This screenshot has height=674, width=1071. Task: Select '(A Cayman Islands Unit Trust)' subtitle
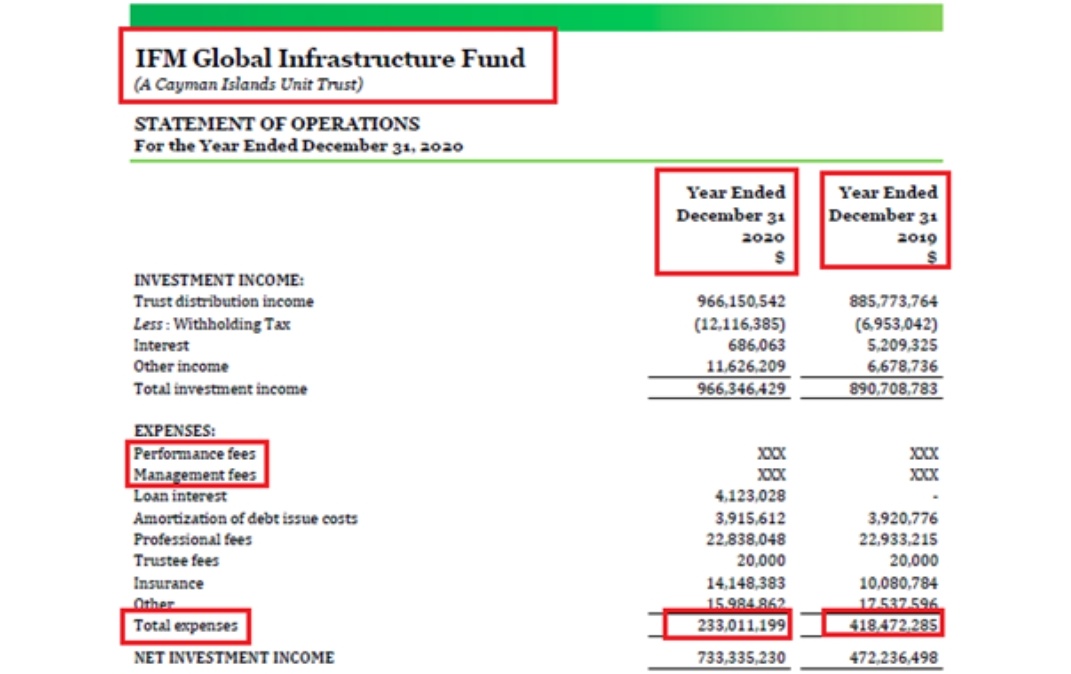click(249, 85)
